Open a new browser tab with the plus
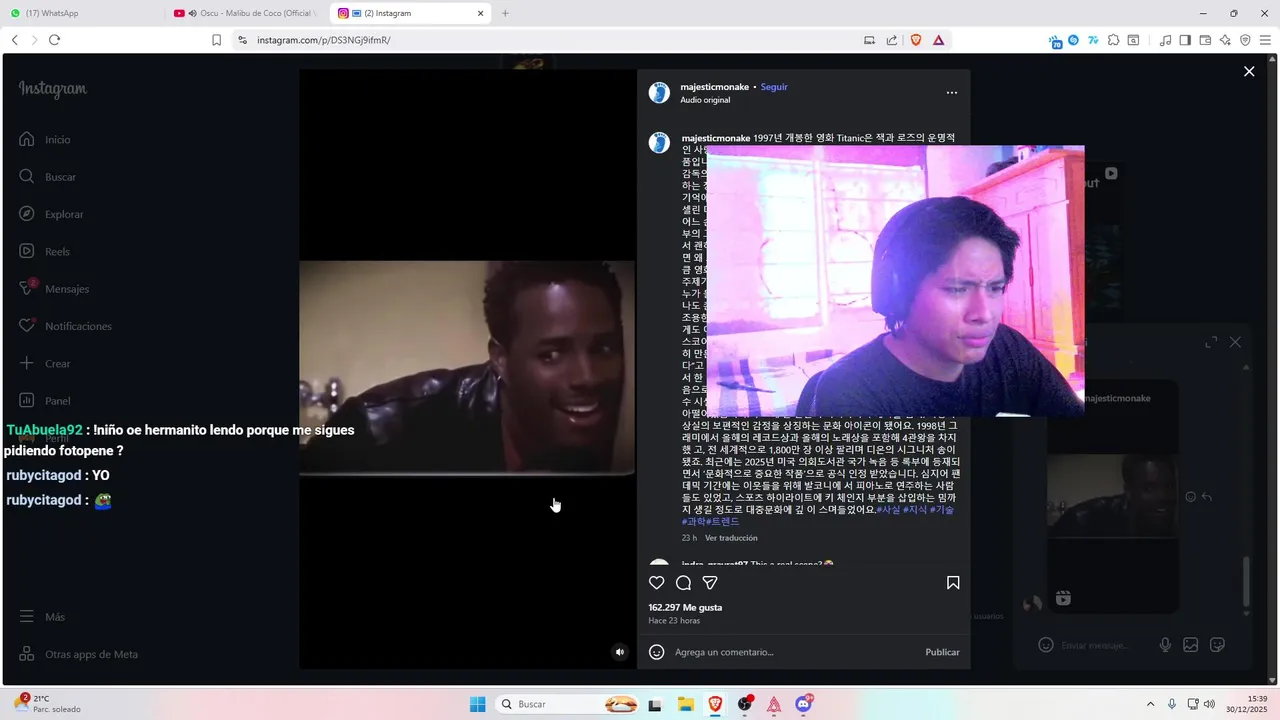The height and width of the screenshot is (720, 1280). pos(505,13)
